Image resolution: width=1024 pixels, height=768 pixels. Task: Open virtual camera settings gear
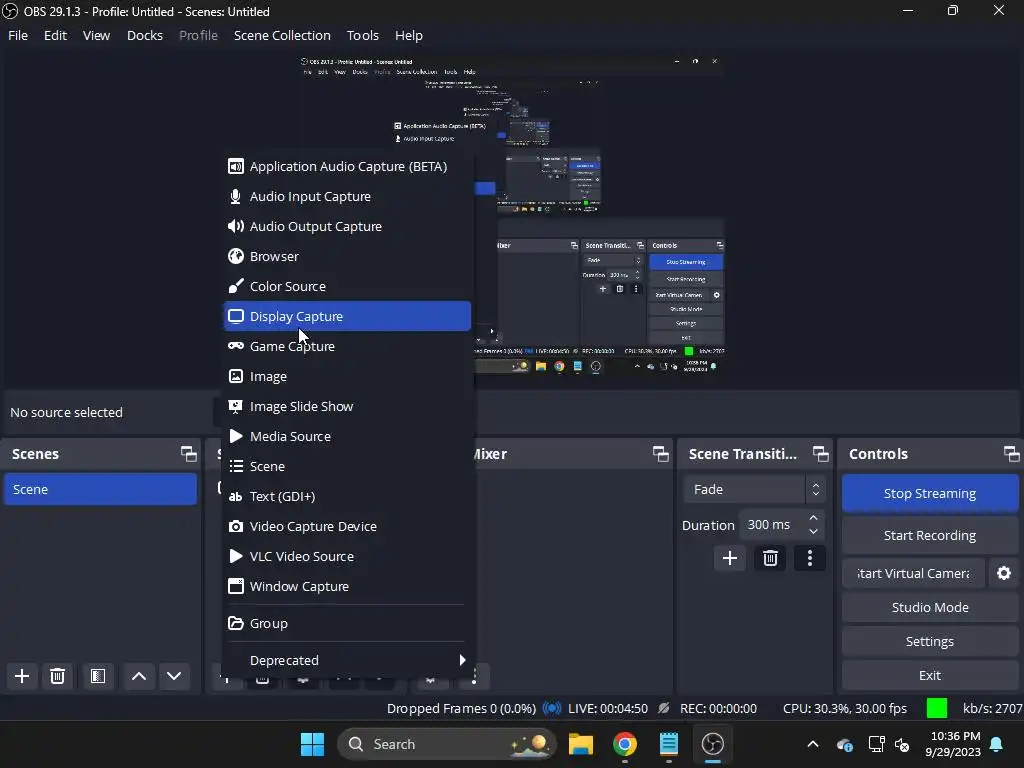pos(1004,573)
